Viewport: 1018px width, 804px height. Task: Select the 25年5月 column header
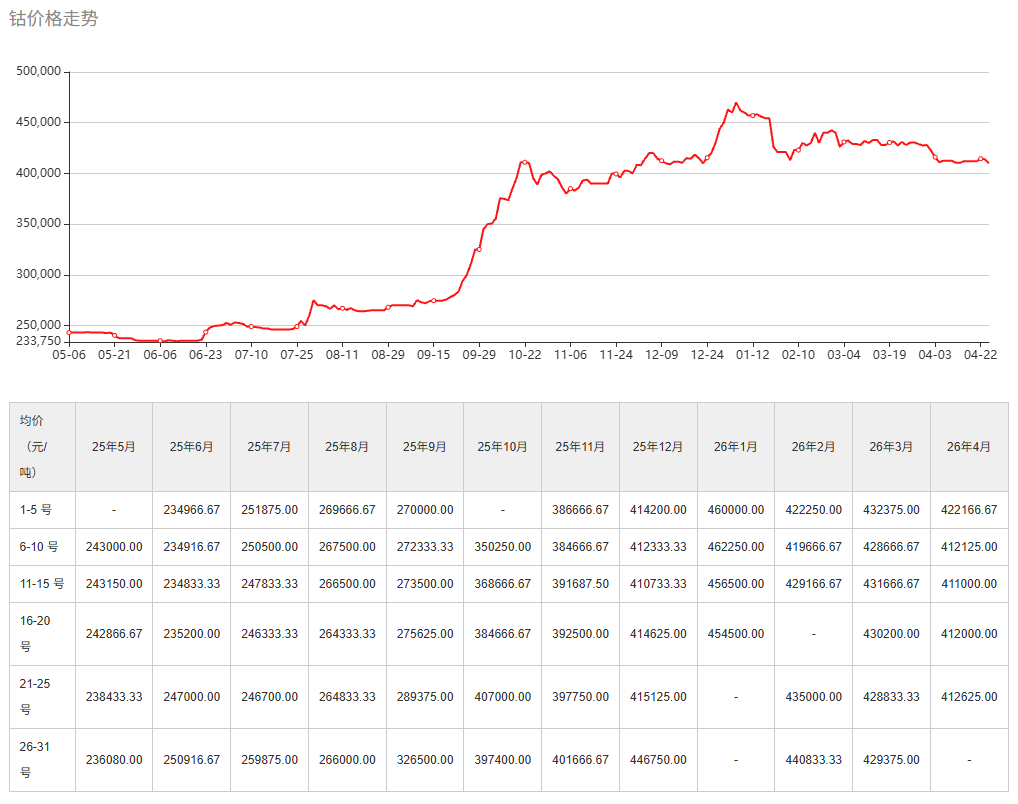pos(114,447)
